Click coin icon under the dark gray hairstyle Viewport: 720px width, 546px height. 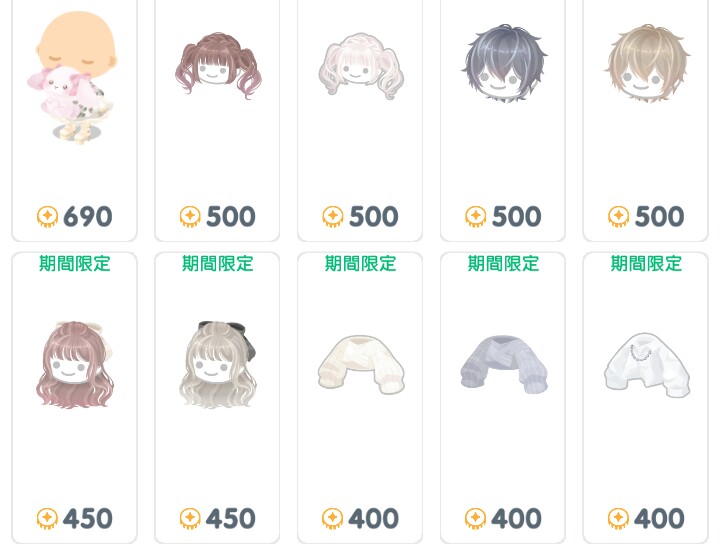click(x=476, y=217)
